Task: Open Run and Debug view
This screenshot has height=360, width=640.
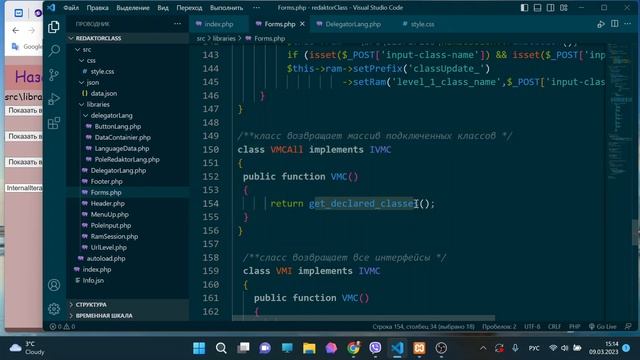Action: 54,99
